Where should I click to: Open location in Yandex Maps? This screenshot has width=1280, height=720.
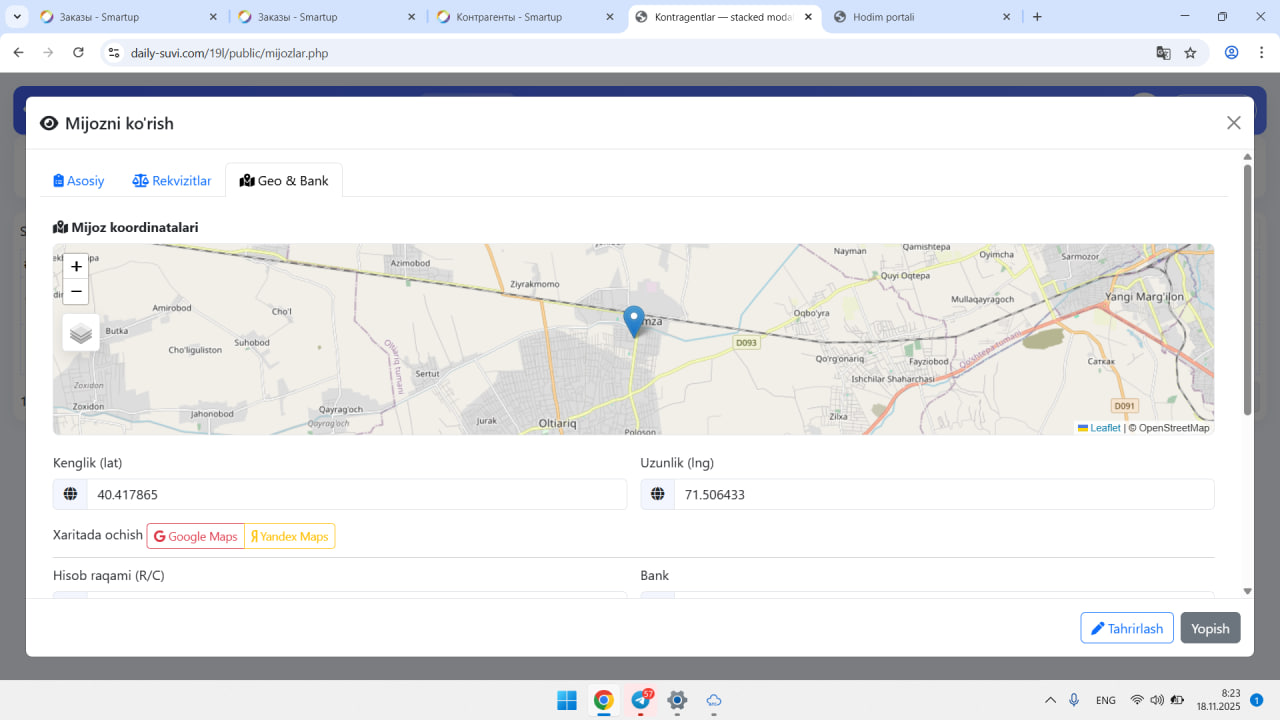coord(290,537)
